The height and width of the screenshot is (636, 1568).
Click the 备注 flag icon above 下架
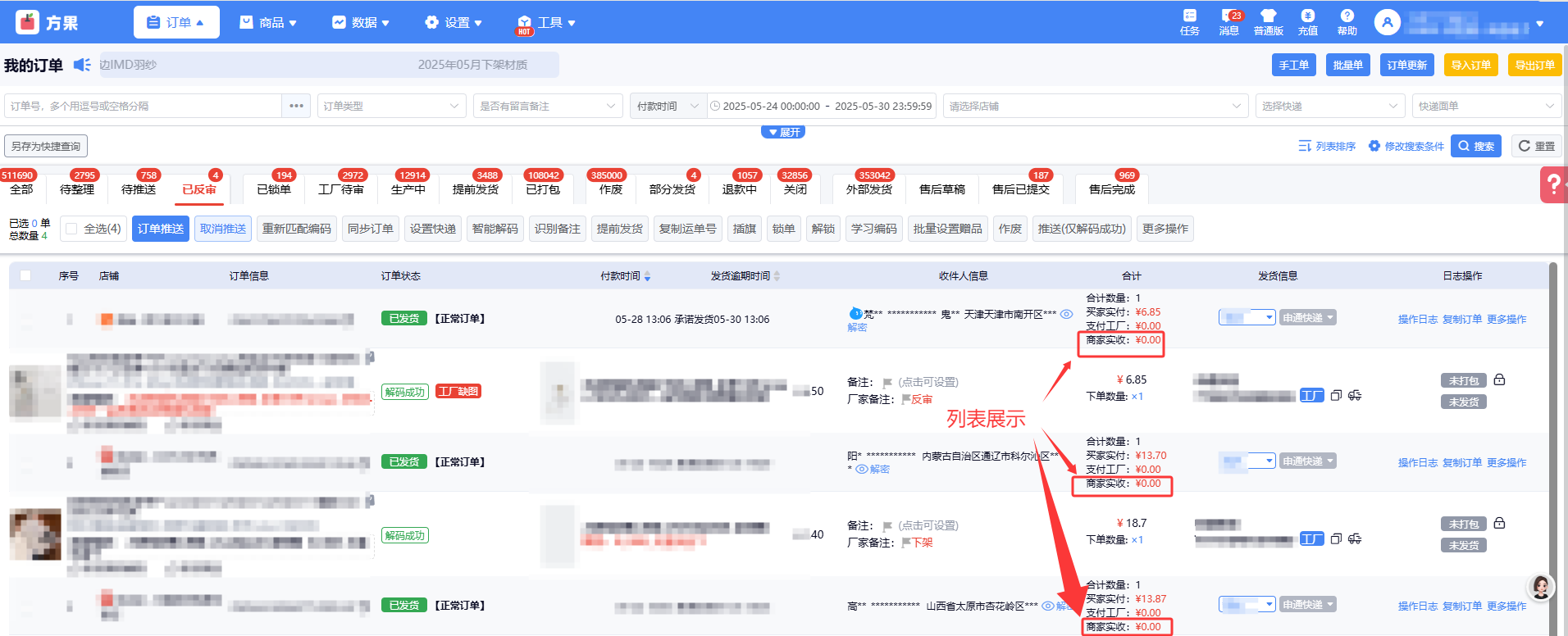(x=887, y=526)
